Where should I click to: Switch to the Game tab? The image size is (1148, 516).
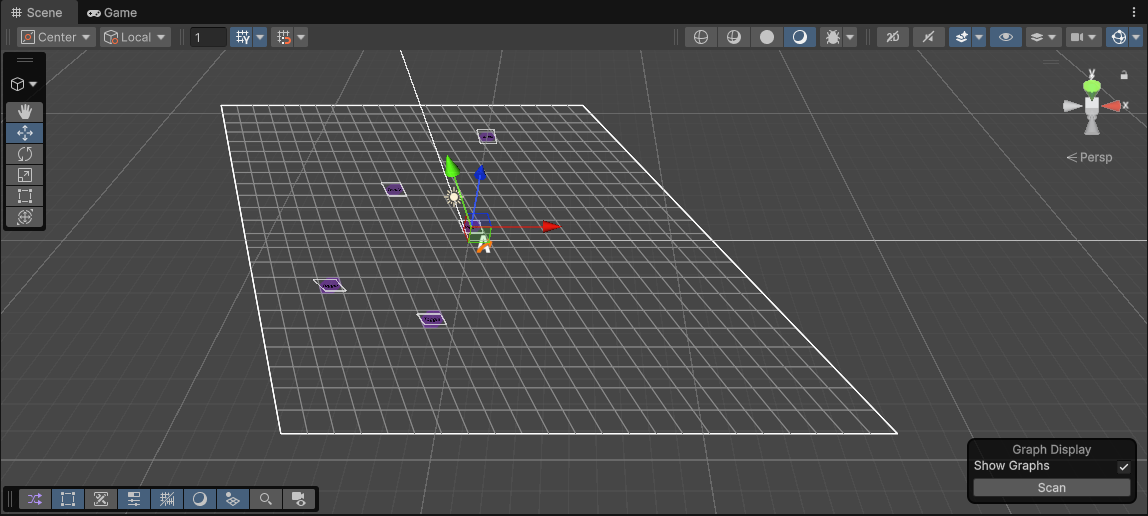(112, 12)
